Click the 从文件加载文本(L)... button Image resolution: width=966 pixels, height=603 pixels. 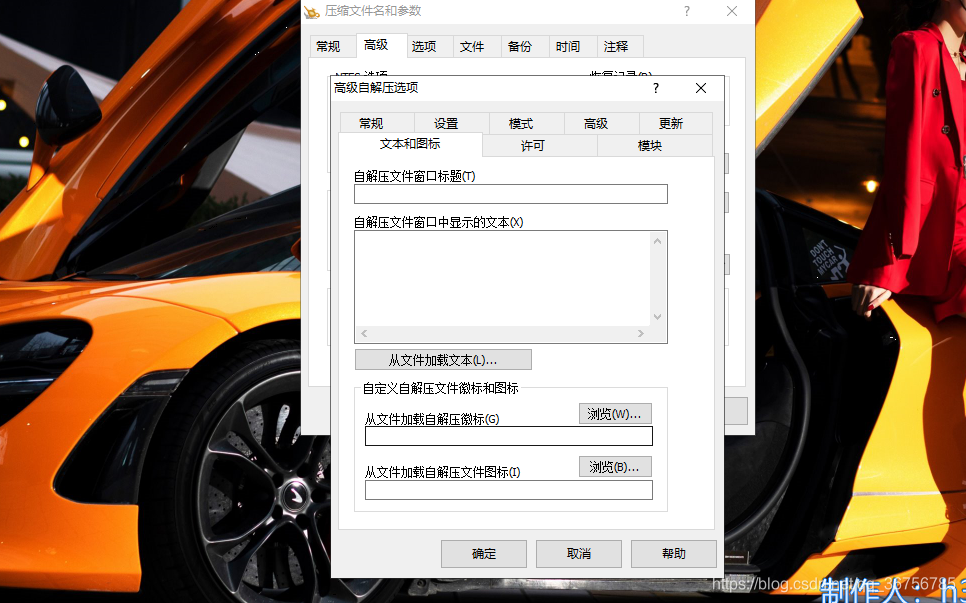point(443,360)
